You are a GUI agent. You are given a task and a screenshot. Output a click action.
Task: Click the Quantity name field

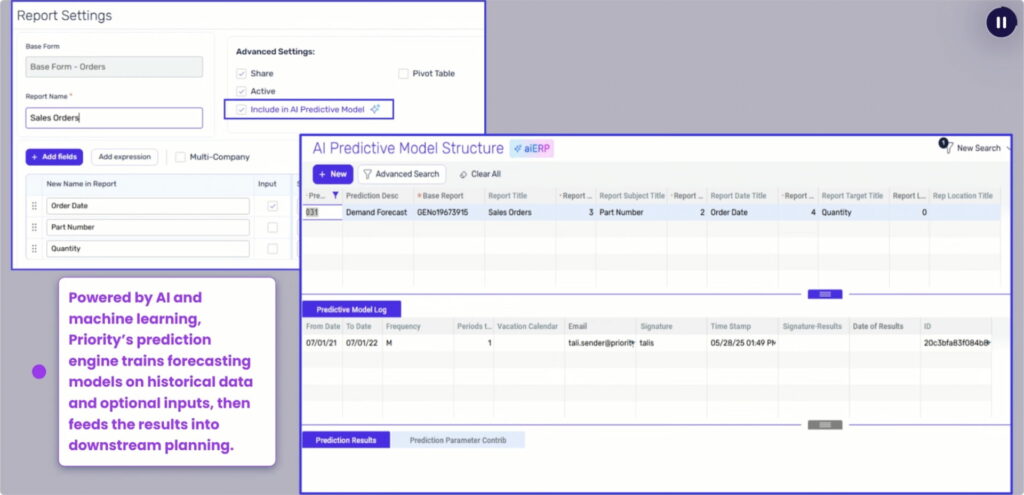click(x=148, y=249)
